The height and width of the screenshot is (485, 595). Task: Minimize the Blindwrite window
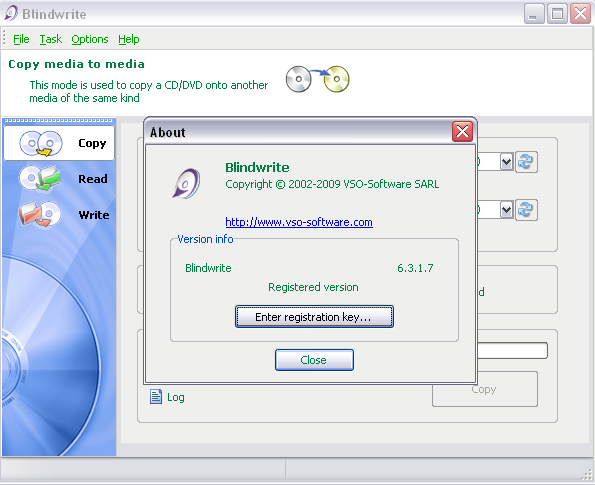[x=534, y=14]
